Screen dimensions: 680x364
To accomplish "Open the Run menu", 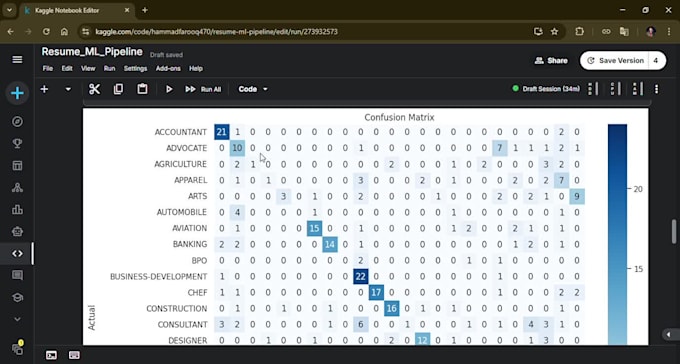I will 109,69.
